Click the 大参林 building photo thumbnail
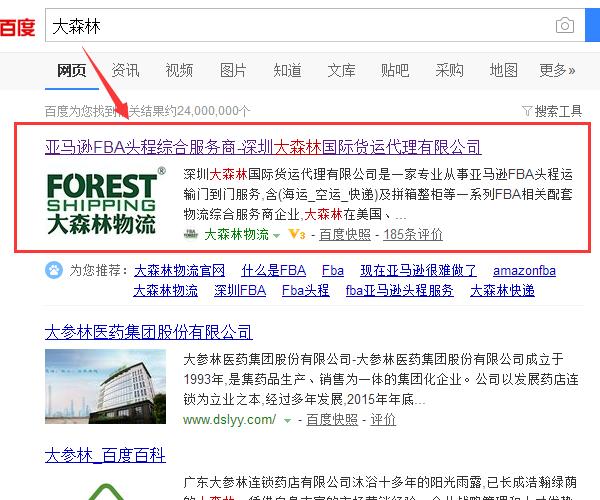The width and height of the screenshot is (600, 500). point(106,386)
